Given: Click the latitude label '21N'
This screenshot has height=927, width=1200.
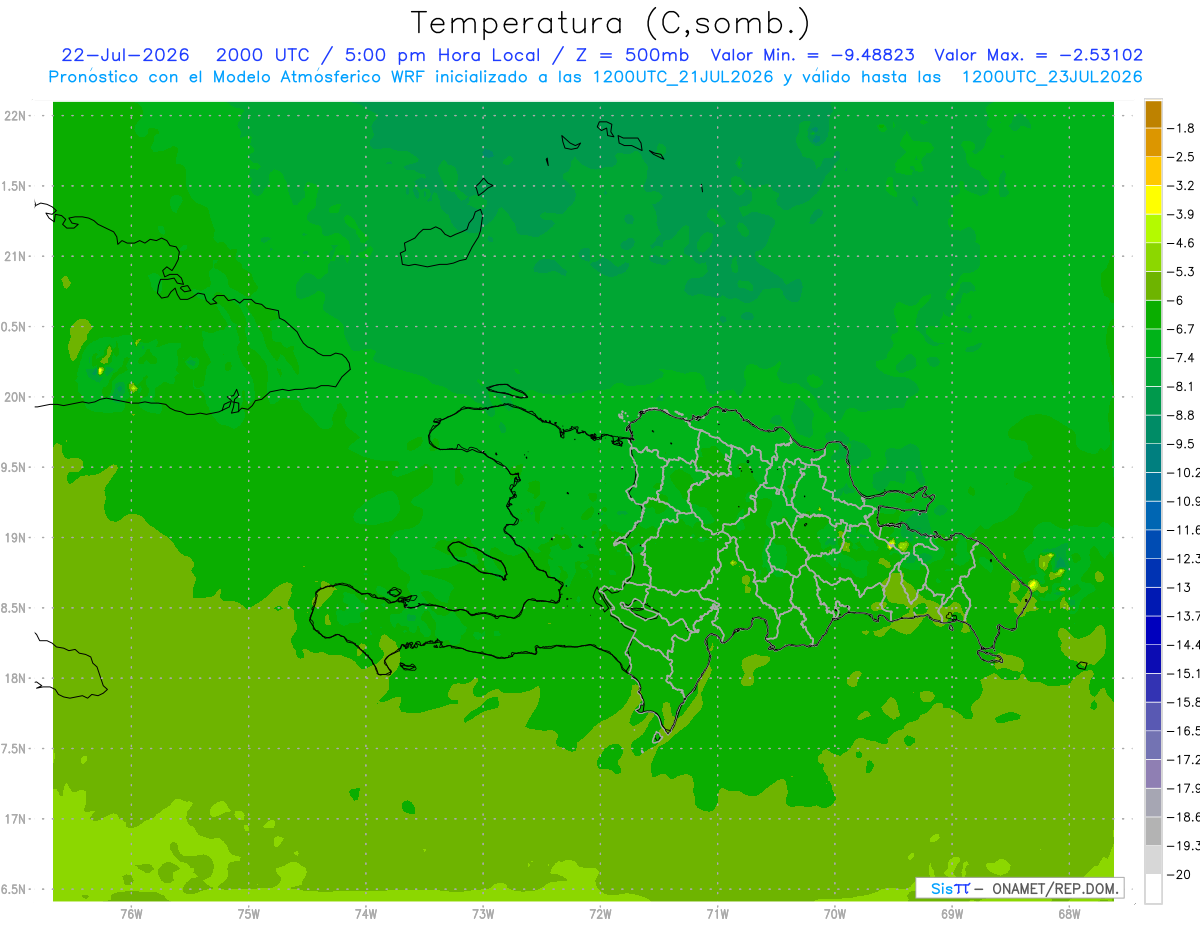Looking at the screenshot, I should click(16, 256).
